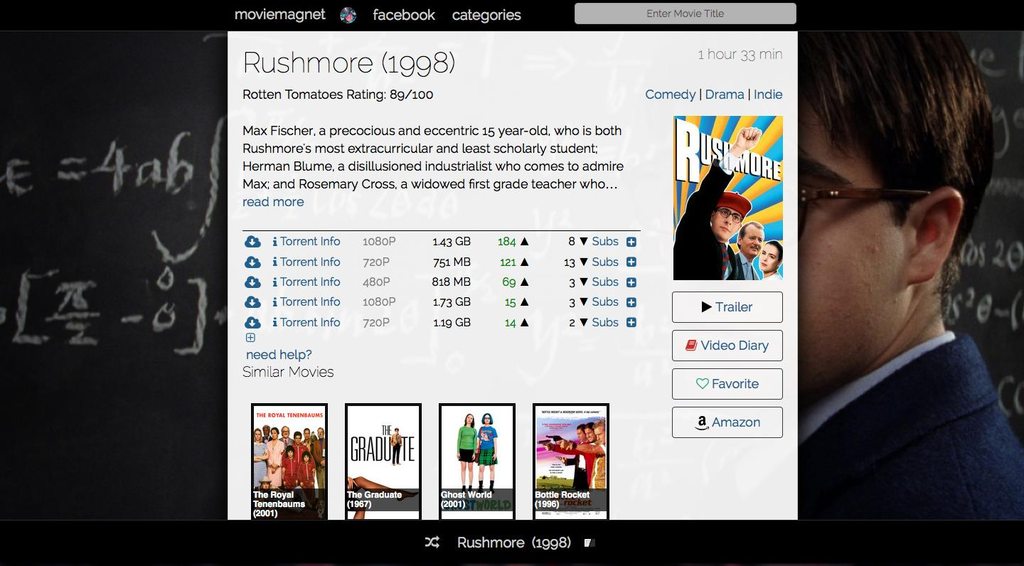Viewport: 1024px width, 566px height.
Task: Click the upvote arrow next to 15
Action: [524, 302]
